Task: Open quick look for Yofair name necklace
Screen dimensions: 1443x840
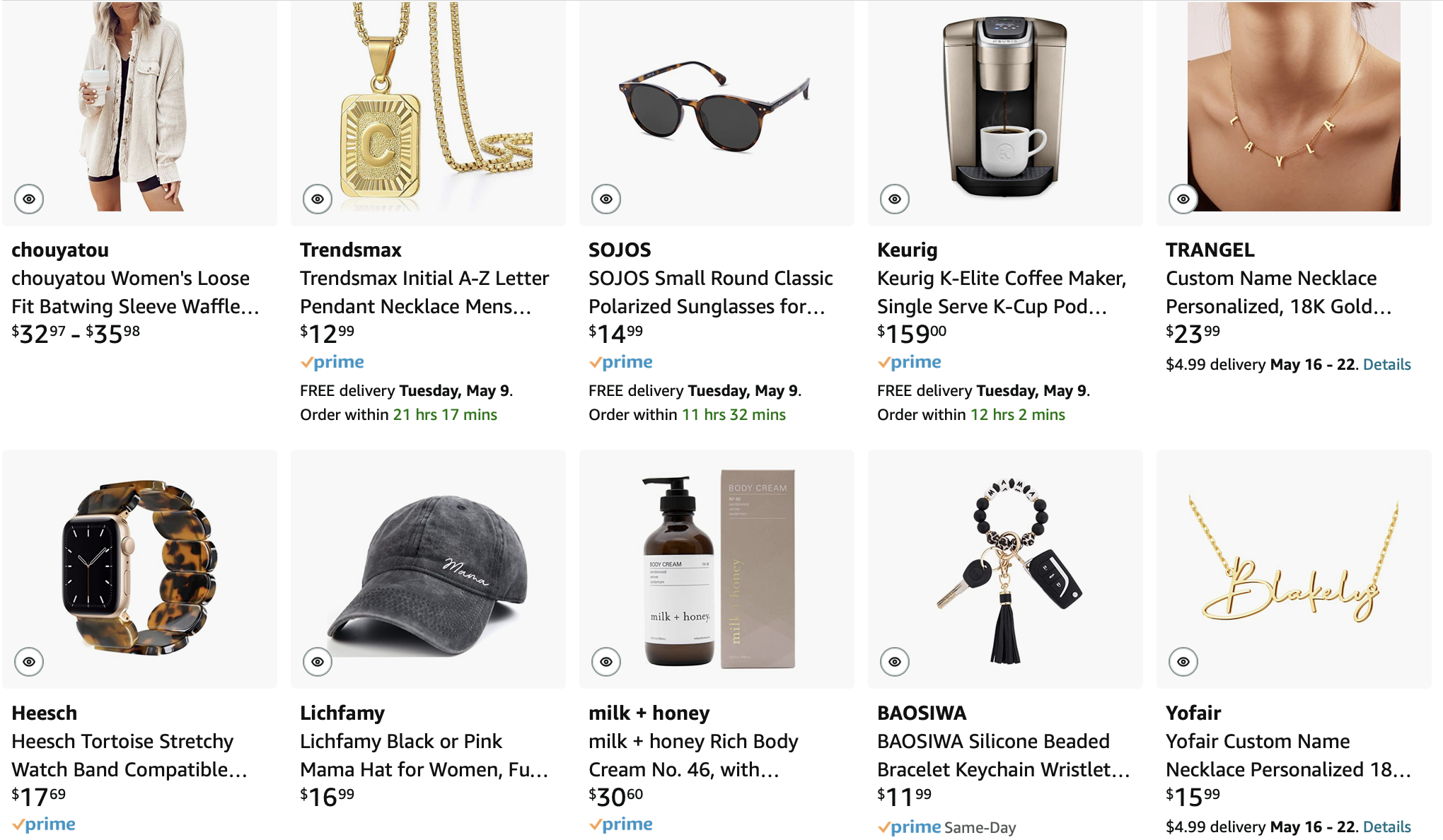Action: point(1183,662)
